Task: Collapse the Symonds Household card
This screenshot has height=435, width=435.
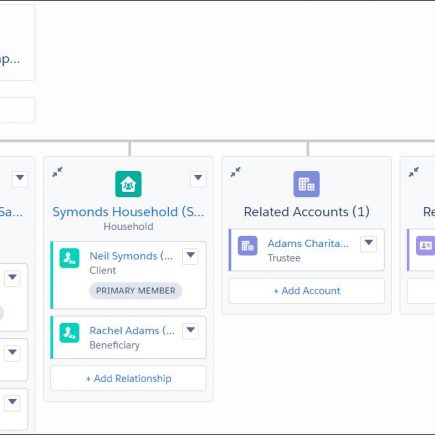Action: click(x=57, y=172)
